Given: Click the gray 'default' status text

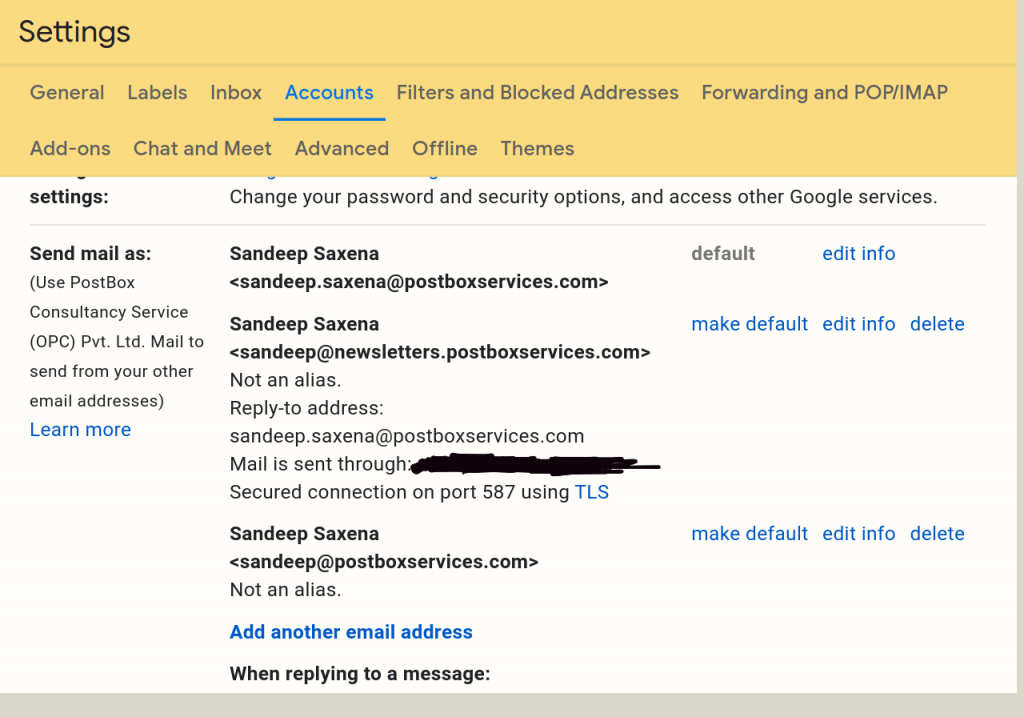Looking at the screenshot, I should [x=723, y=253].
